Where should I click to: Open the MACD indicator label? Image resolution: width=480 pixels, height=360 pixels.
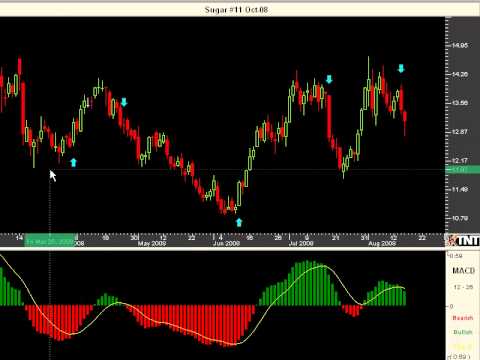[x=463, y=271]
